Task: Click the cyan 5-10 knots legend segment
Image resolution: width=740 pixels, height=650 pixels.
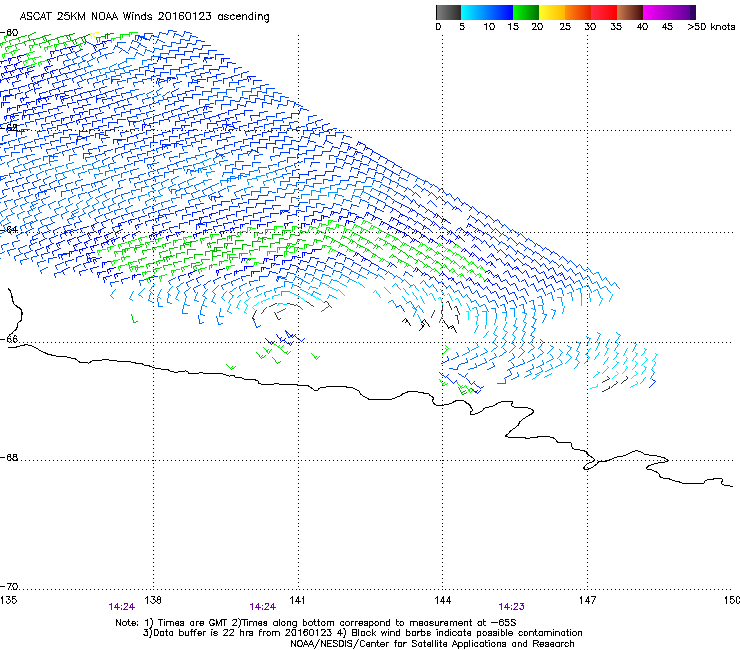Action: 474,12
